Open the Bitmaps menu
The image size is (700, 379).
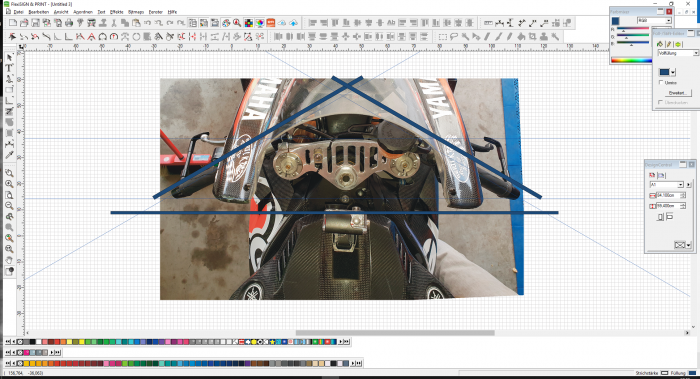pyautogui.click(x=136, y=12)
